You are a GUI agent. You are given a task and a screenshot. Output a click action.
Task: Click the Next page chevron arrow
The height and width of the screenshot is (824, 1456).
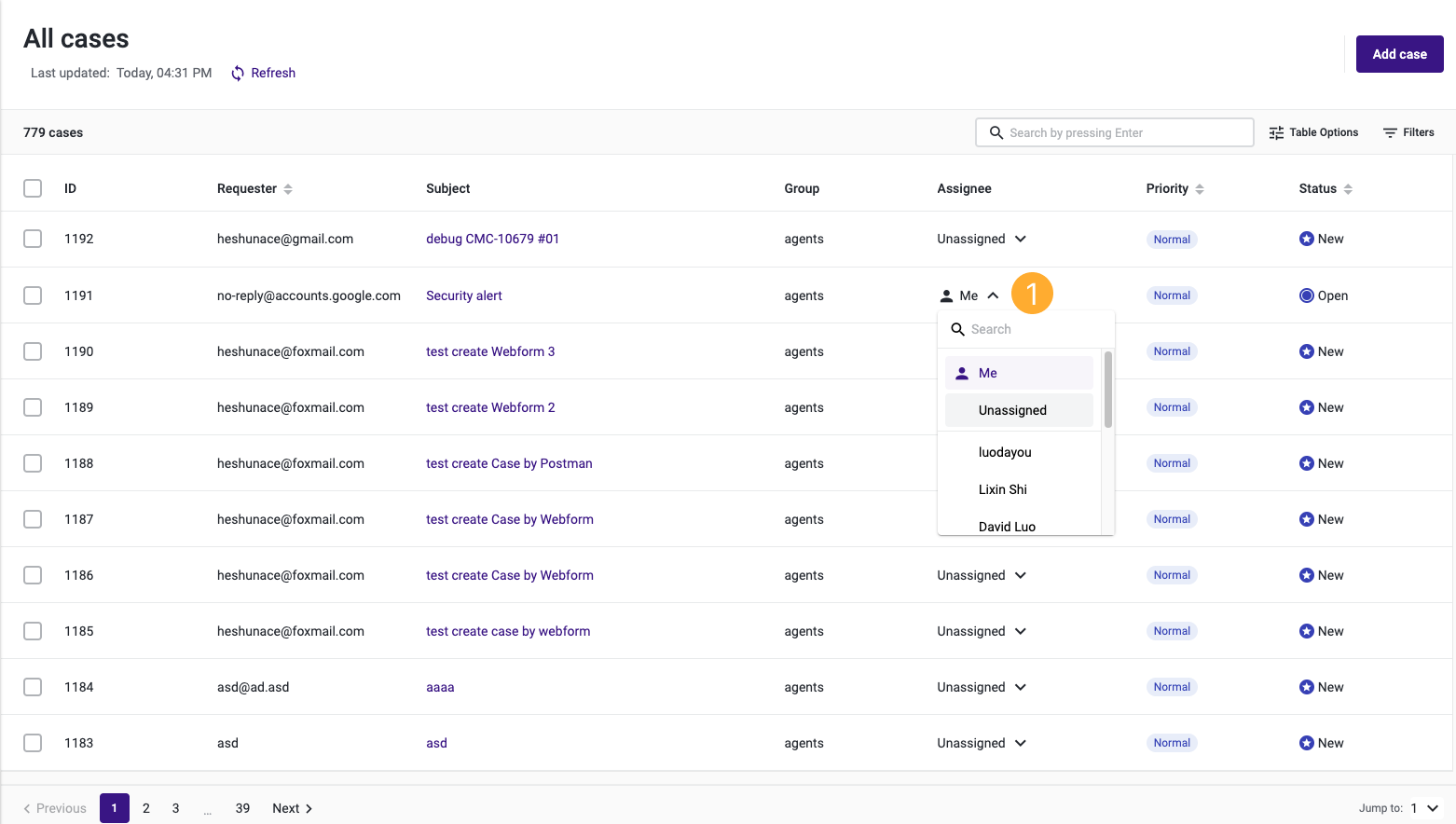click(309, 808)
